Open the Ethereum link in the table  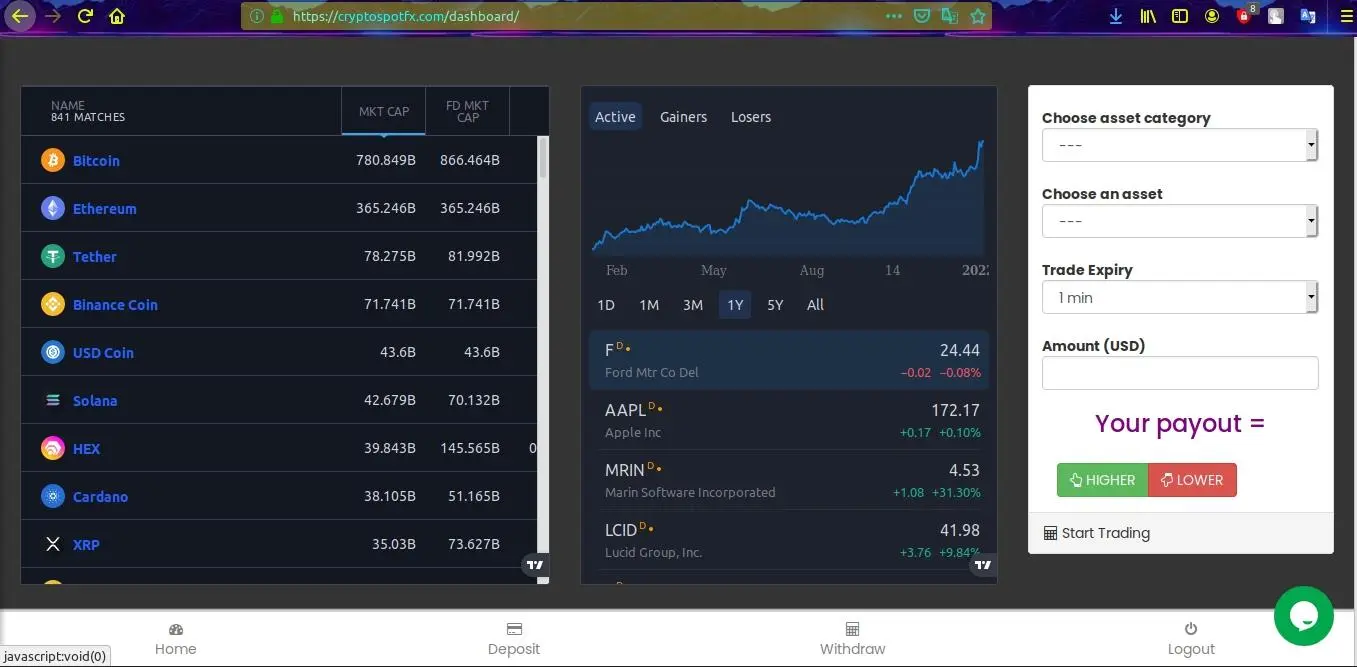(x=105, y=208)
